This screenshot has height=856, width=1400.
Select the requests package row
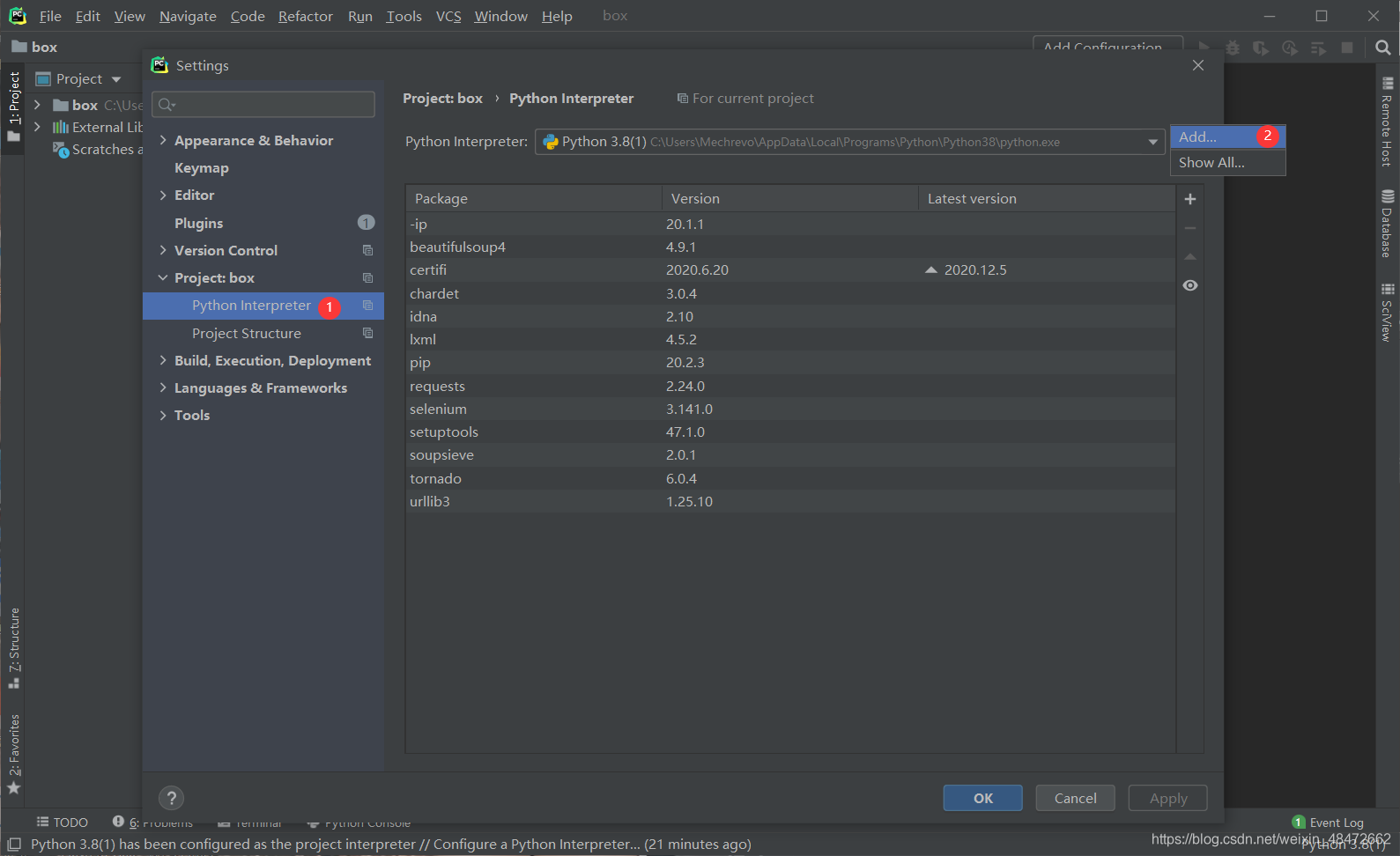(790, 386)
